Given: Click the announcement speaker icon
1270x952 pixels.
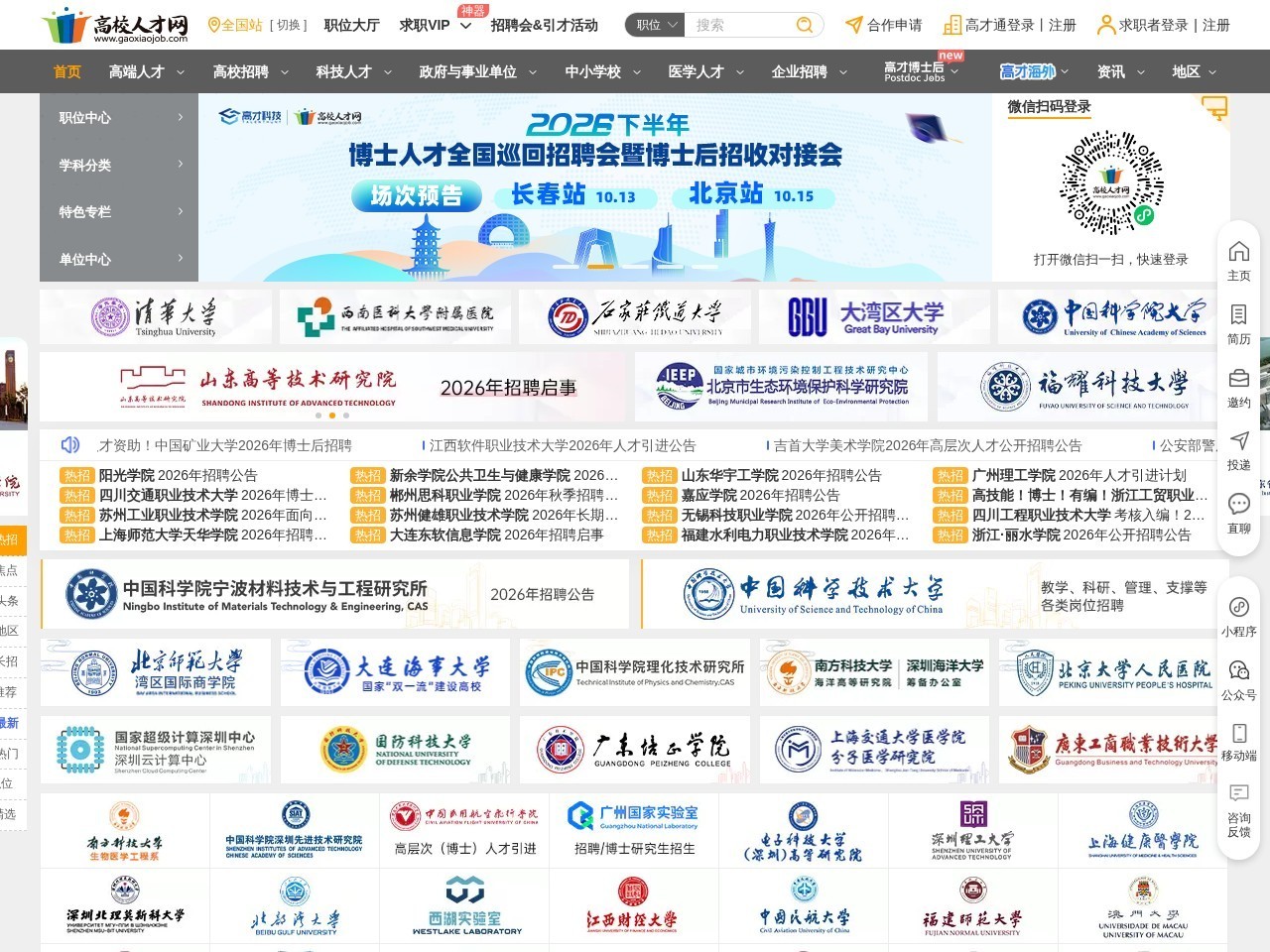Looking at the screenshot, I should (x=69, y=444).
